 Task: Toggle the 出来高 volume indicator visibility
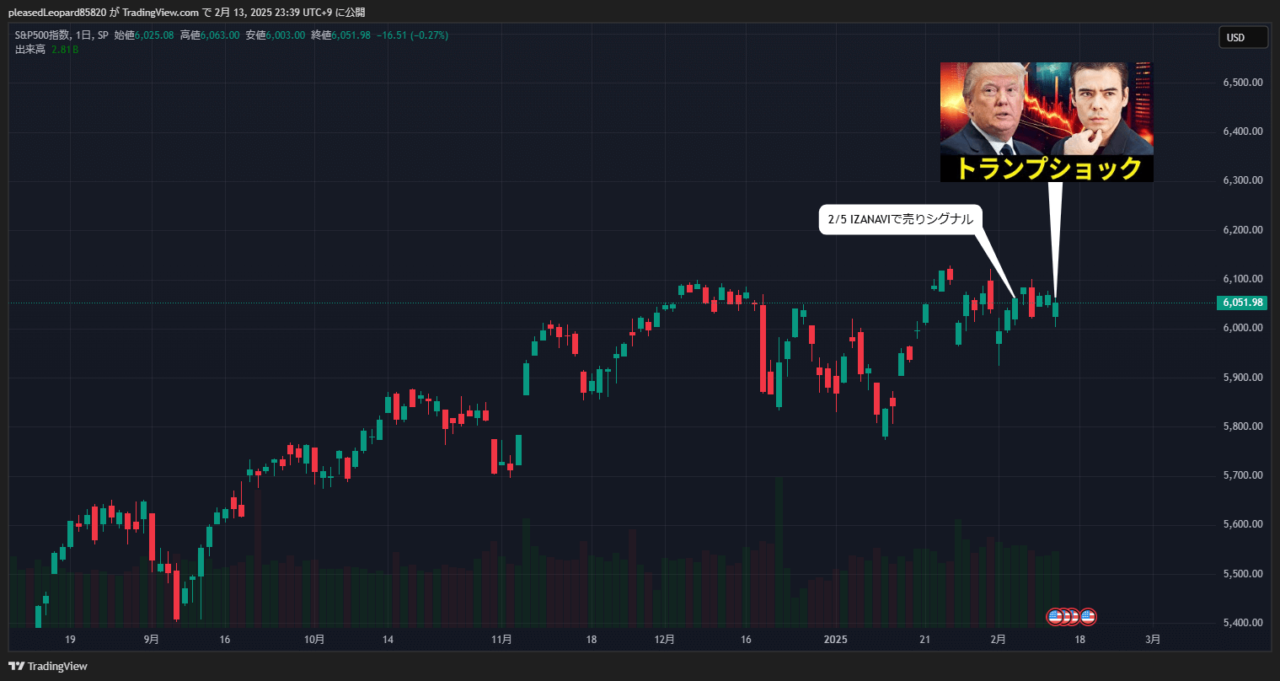[x=30, y=48]
